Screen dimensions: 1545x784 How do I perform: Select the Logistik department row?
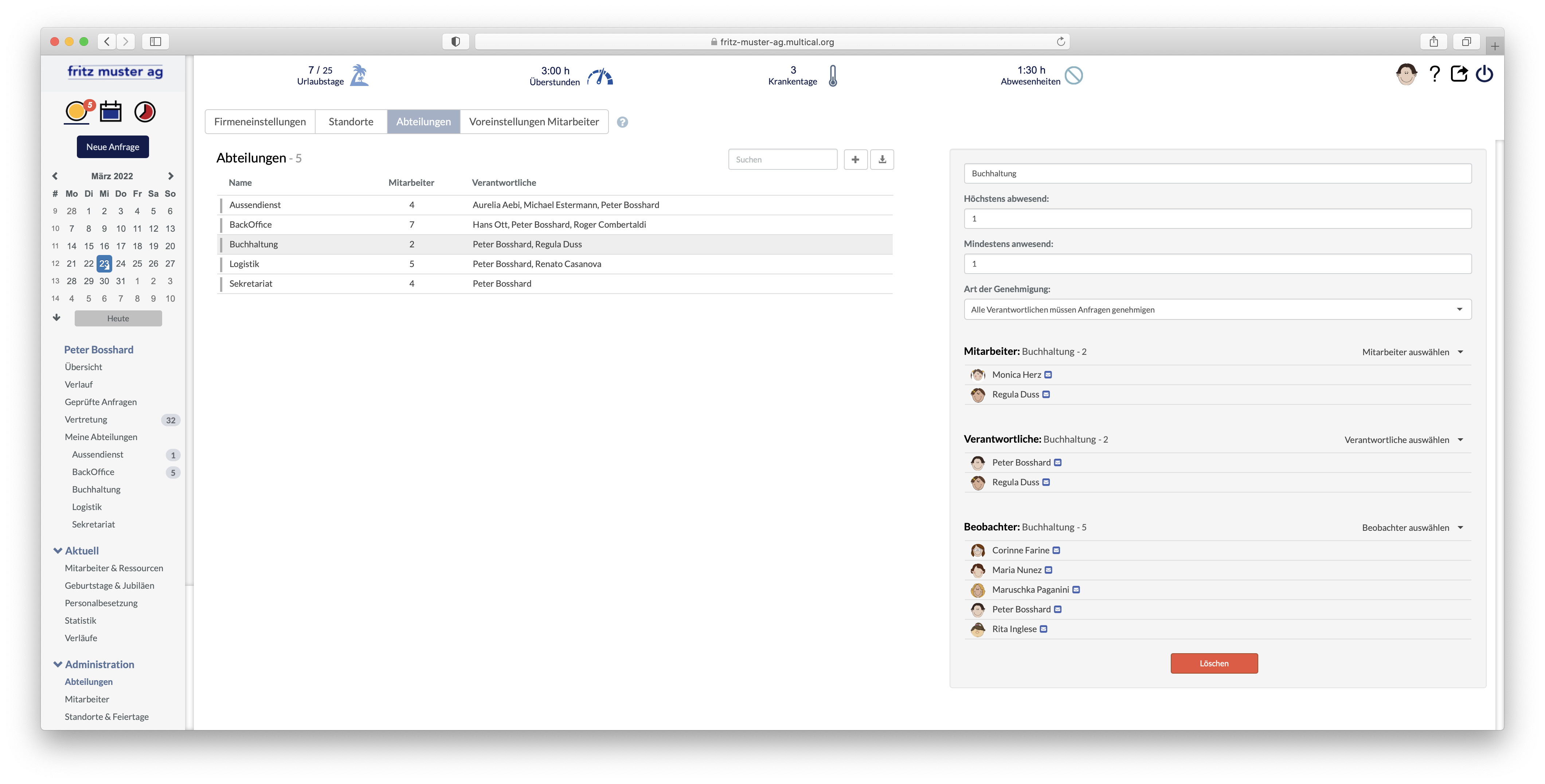click(x=555, y=264)
